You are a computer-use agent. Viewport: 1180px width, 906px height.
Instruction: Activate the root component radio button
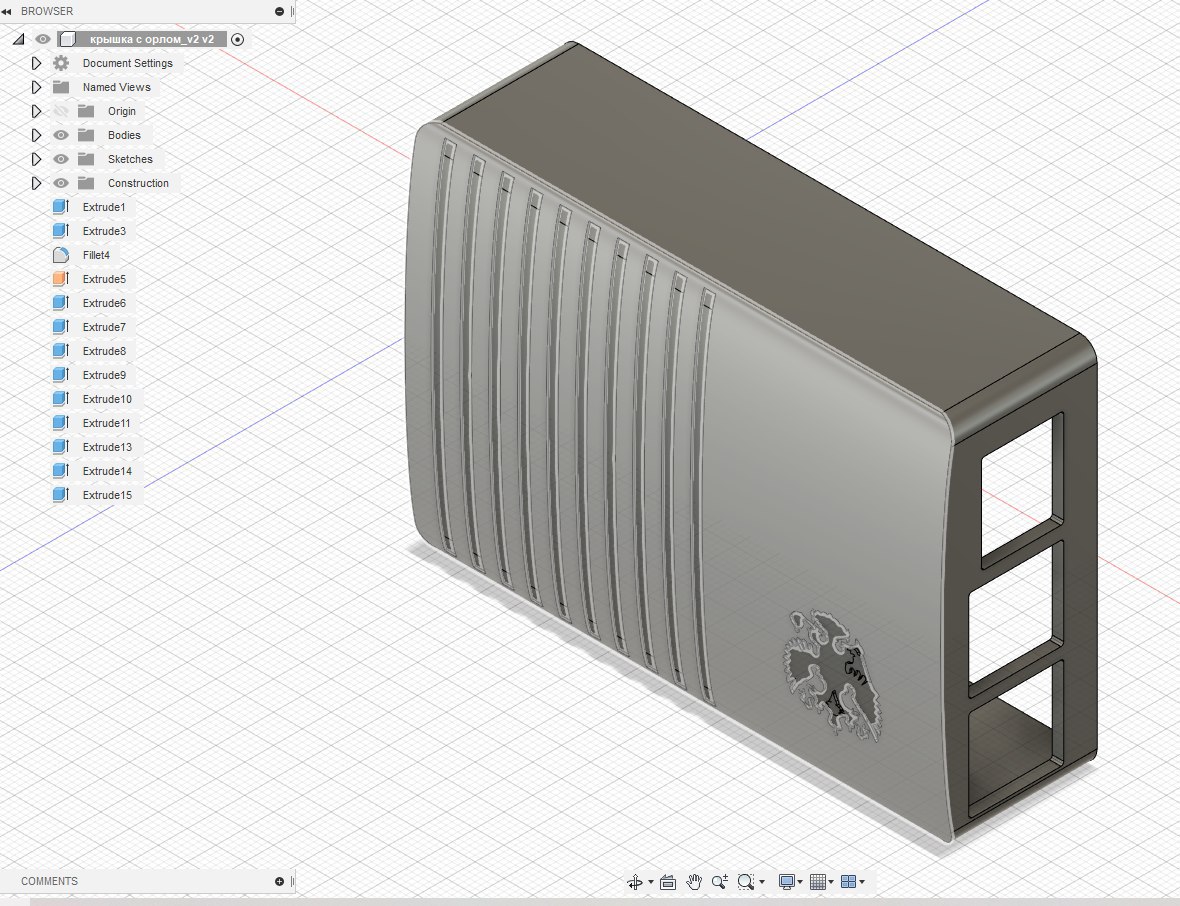pyautogui.click(x=238, y=39)
